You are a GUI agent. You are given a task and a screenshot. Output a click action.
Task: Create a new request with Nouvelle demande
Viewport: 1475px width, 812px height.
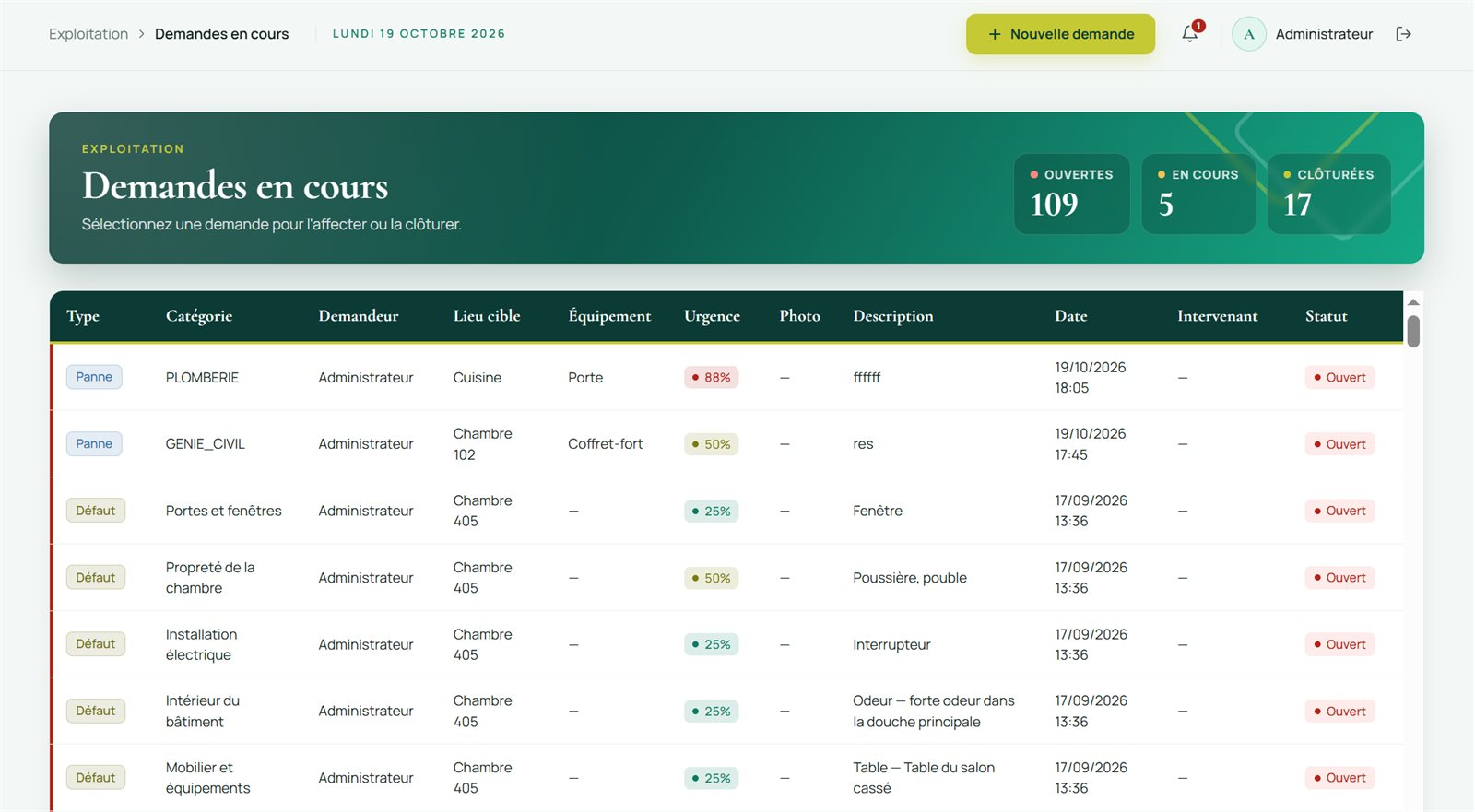(1060, 34)
